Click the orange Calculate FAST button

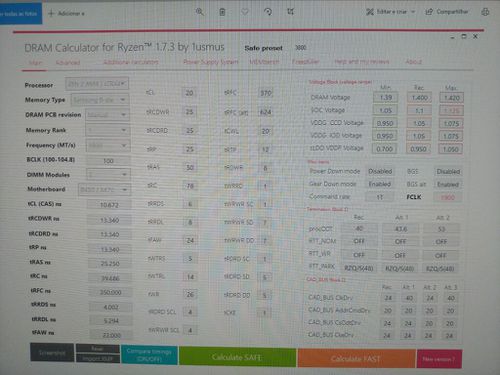click(x=356, y=359)
